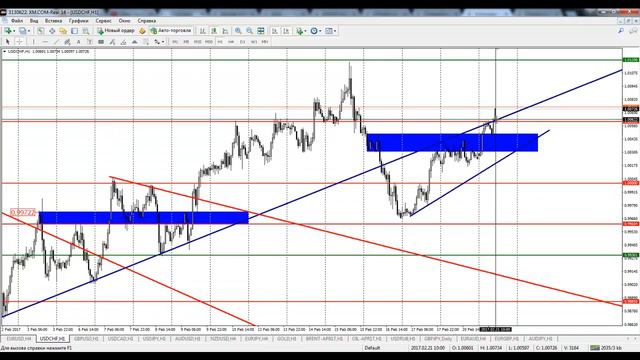The image size is (640, 360).
Task: Switch chart to bar chart type
Action: tap(203, 31)
